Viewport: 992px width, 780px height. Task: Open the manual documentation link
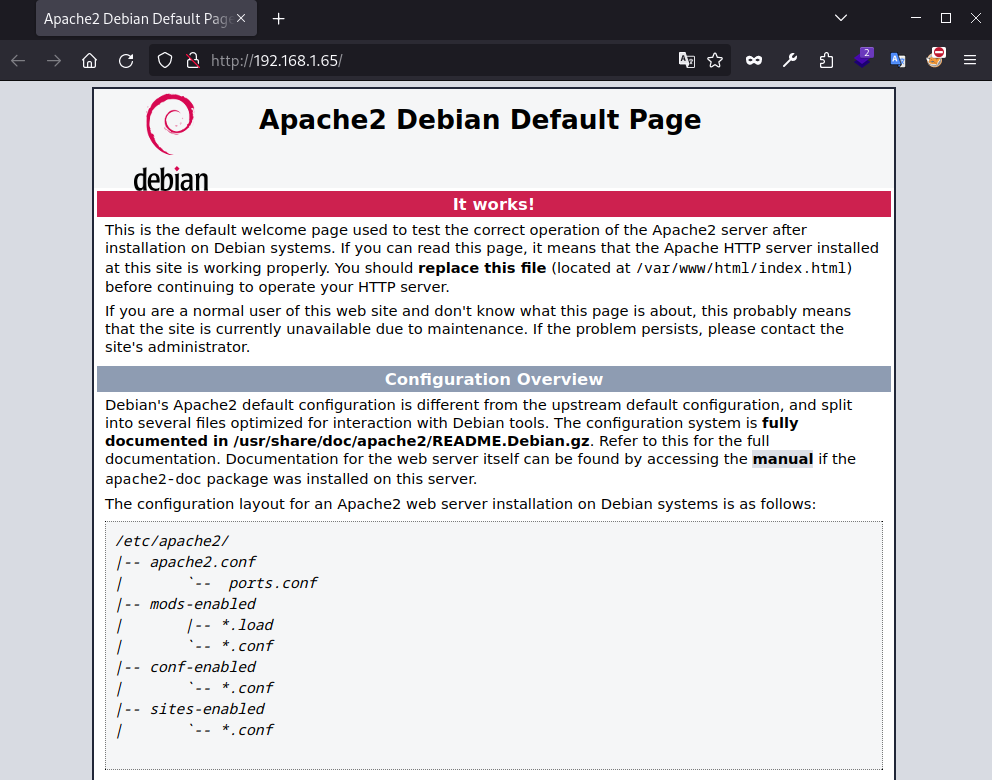click(783, 459)
